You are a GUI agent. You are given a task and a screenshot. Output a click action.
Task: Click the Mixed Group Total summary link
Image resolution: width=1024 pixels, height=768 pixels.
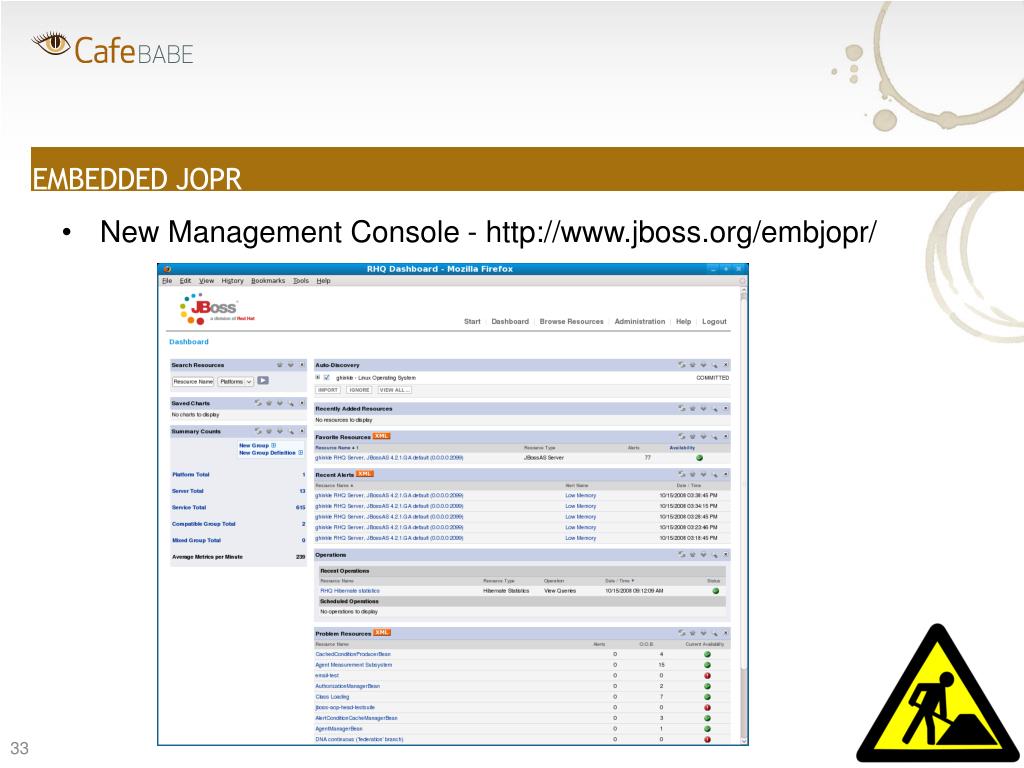196,540
